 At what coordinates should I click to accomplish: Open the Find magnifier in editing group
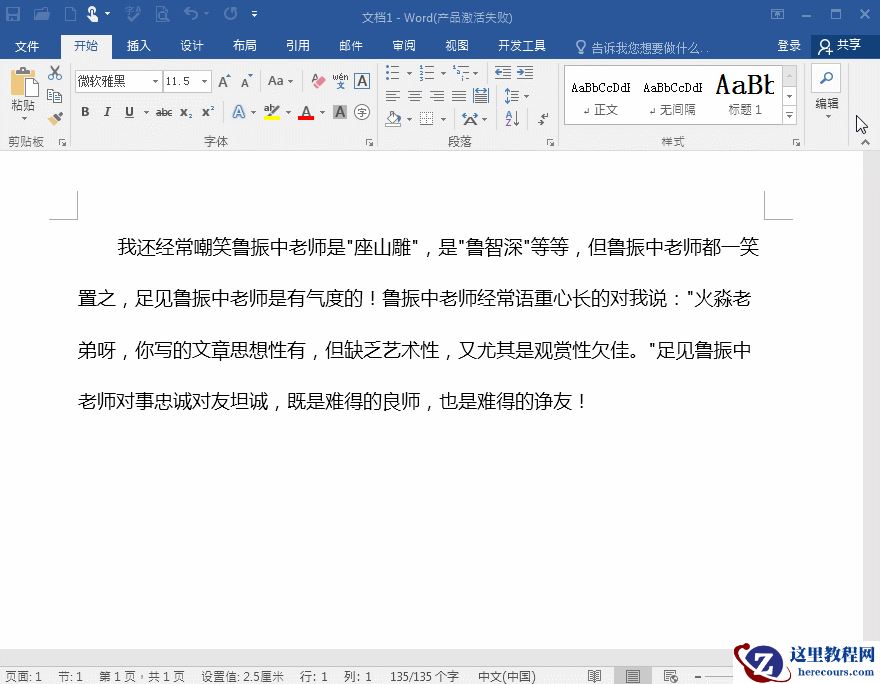tap(826, 78)
